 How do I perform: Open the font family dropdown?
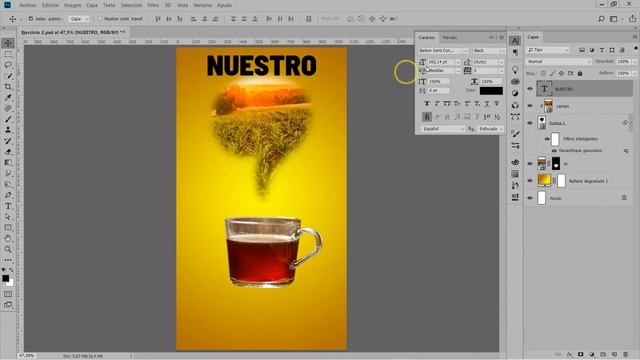point(443,50)
